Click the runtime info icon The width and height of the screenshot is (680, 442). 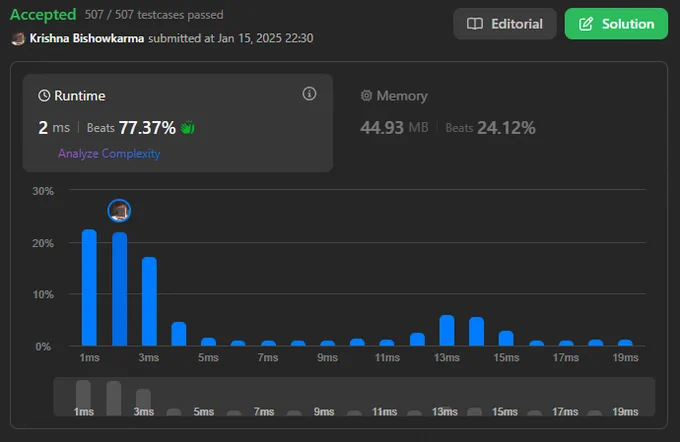tap(309, 94)
